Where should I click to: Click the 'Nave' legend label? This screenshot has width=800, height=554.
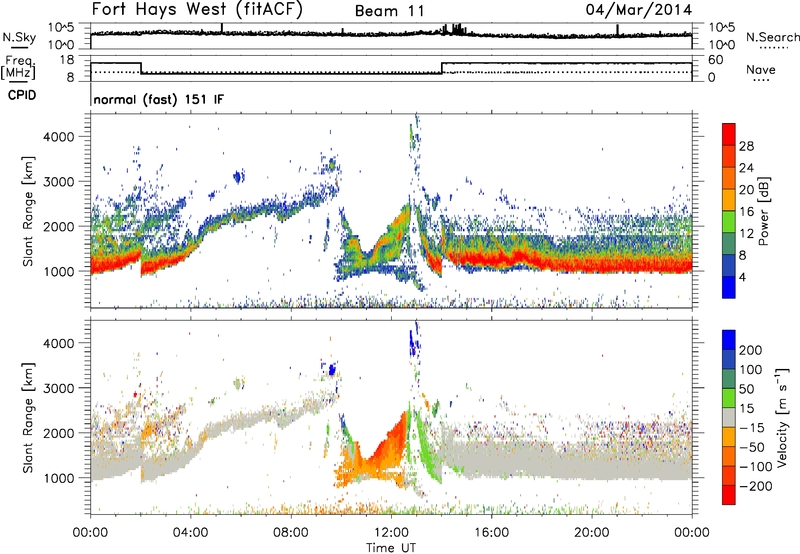point(761,70)
